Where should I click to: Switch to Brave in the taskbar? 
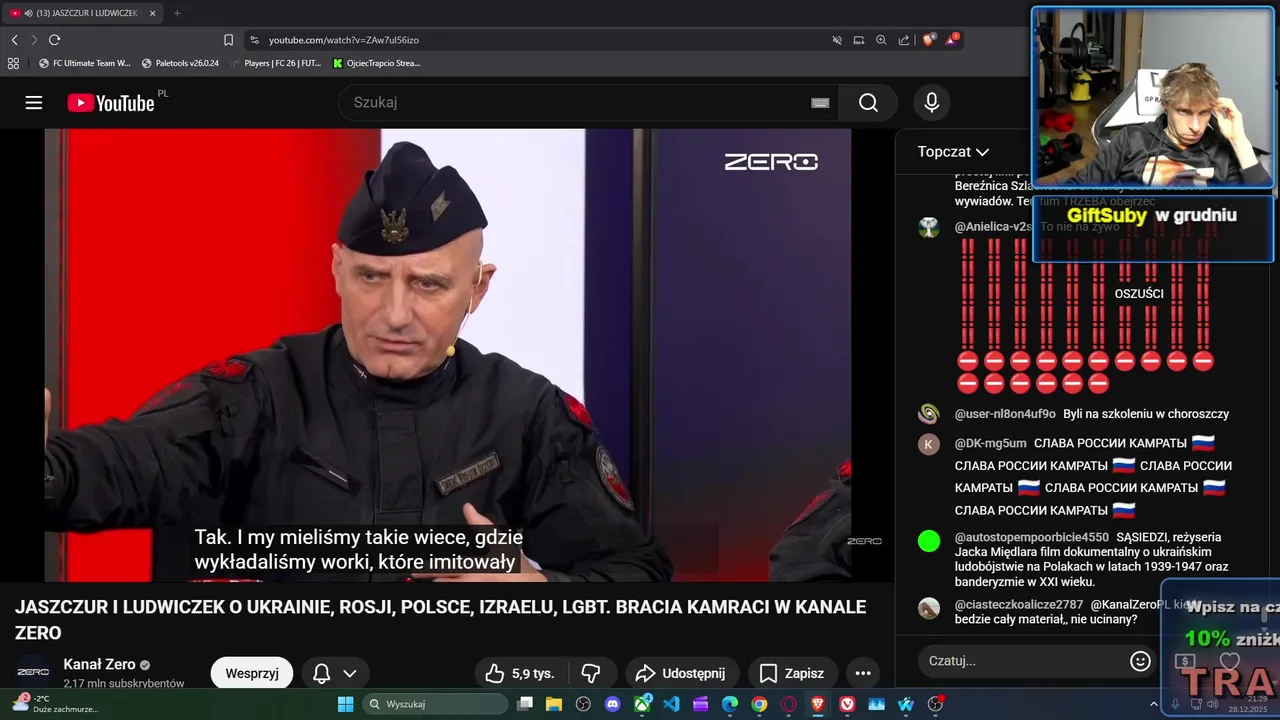click(818, 704)
